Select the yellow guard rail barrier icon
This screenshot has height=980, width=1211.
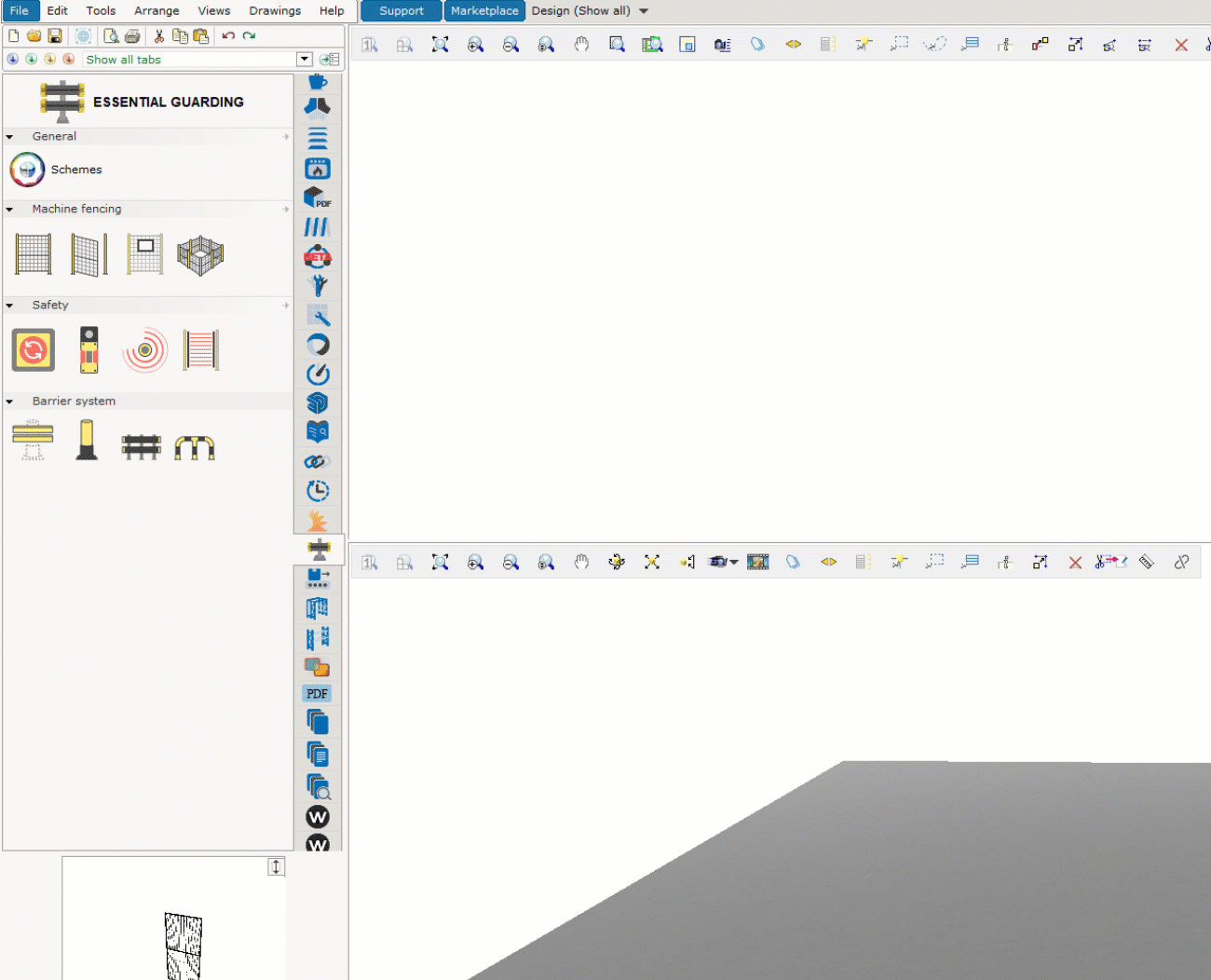[x=33, y=440]
